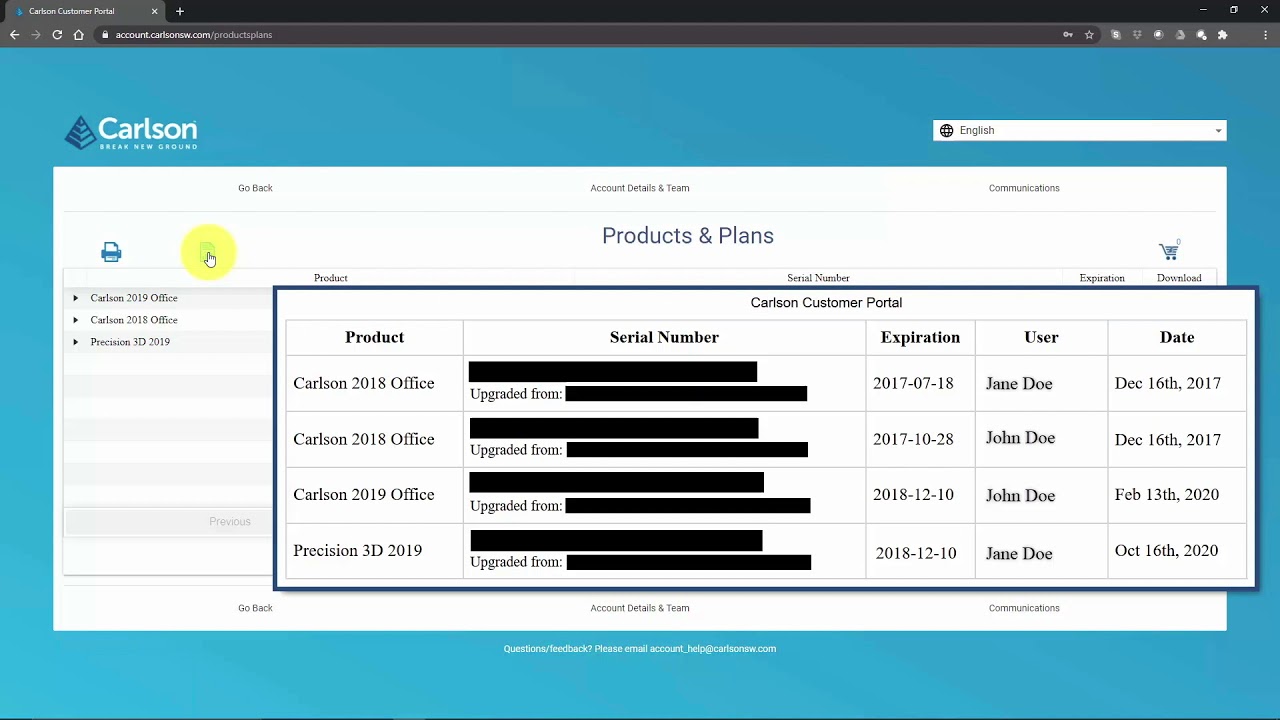
Task: Expand the Precision 3D 2019 row
Action: point(75,342)
